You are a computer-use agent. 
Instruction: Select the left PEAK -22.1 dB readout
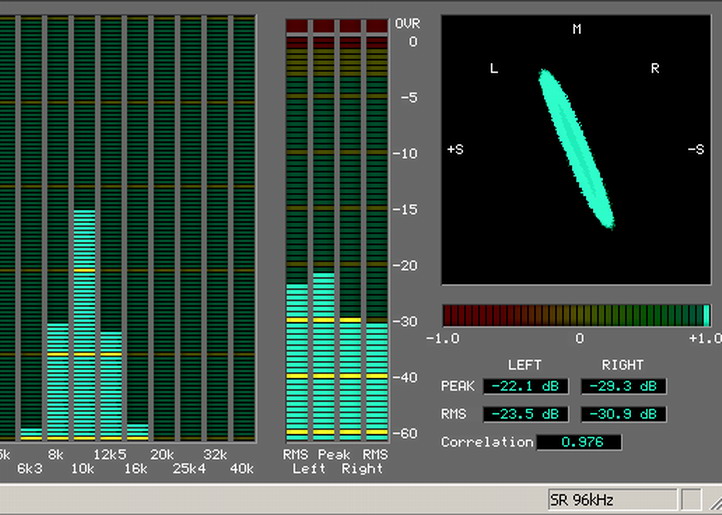point(526,386)
